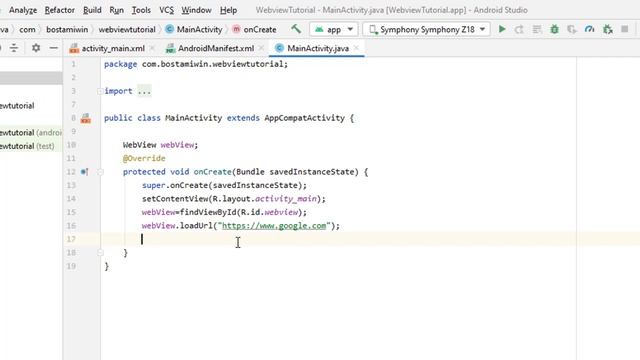640x360 pixels.
Task: Click Attach Debugger to Android Process icon
Action: click(607, 29)
